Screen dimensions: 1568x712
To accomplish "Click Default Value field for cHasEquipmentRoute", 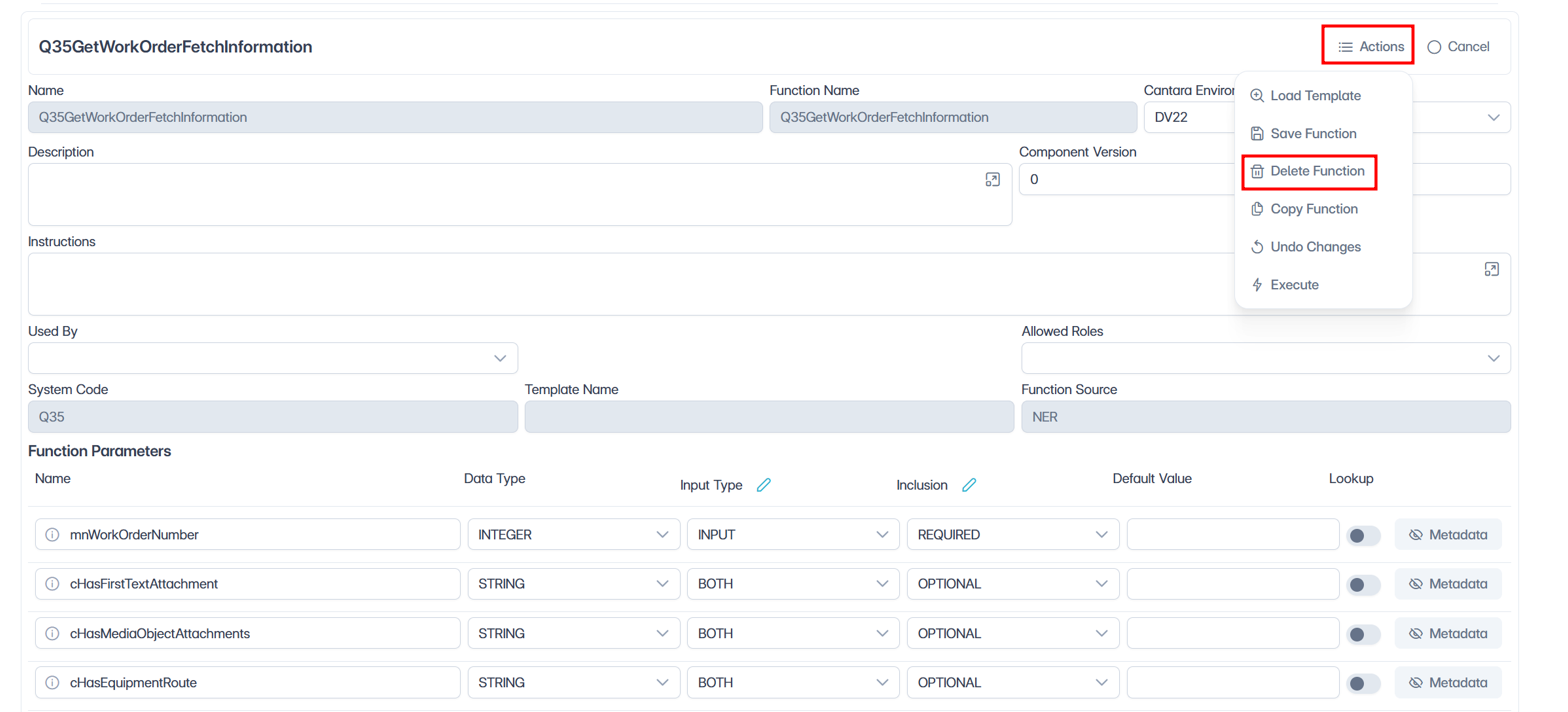I will (1233, 683).
